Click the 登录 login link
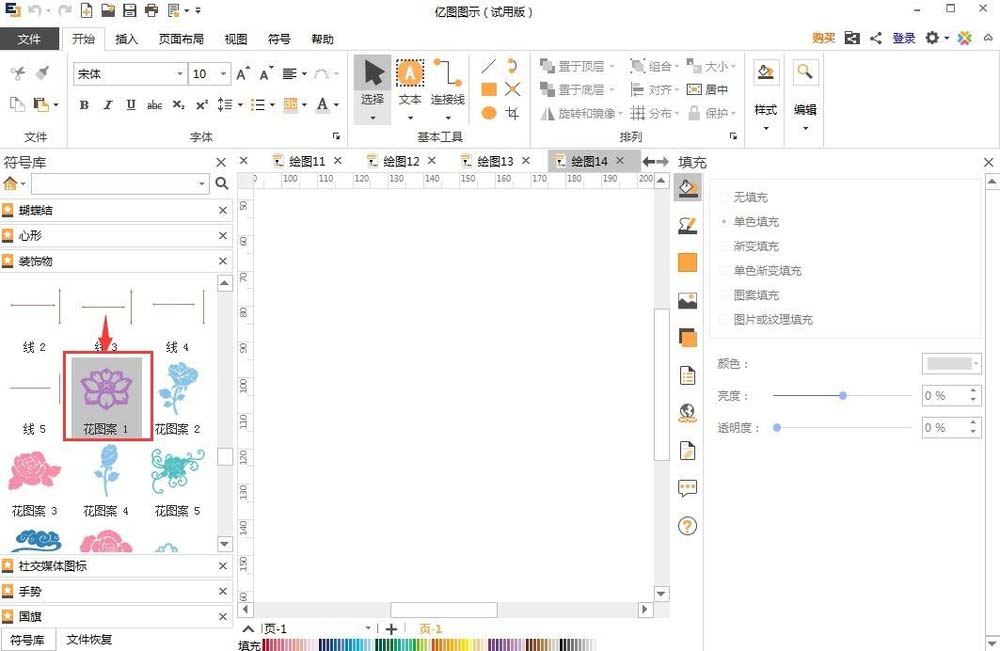Image resolution: width=1000 pixels, height=651 pixels. pyautogui.click(x=903, y=37)
